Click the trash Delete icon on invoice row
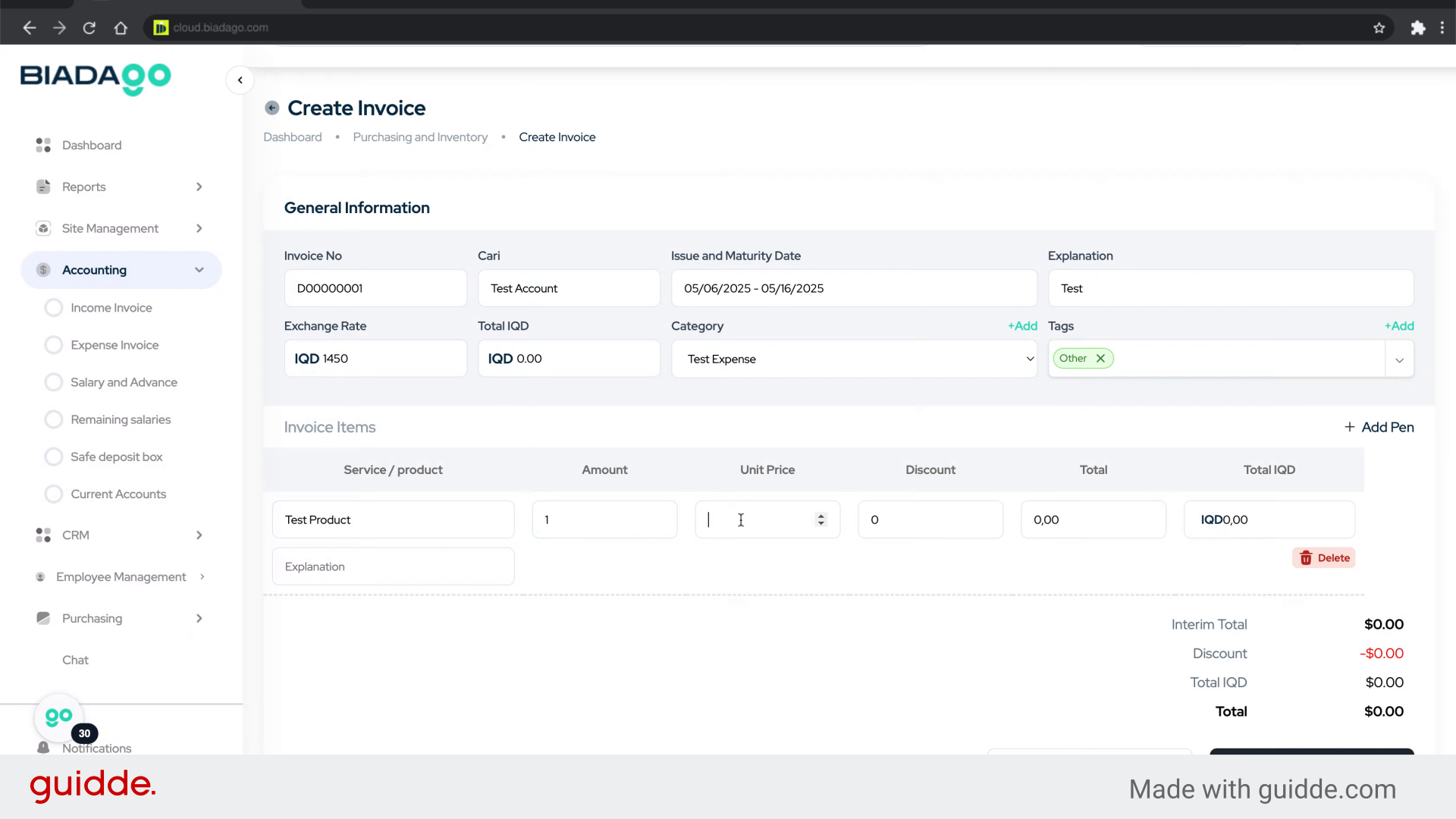This screenshot has height=819, width=1456. (x=1306, y=558)
